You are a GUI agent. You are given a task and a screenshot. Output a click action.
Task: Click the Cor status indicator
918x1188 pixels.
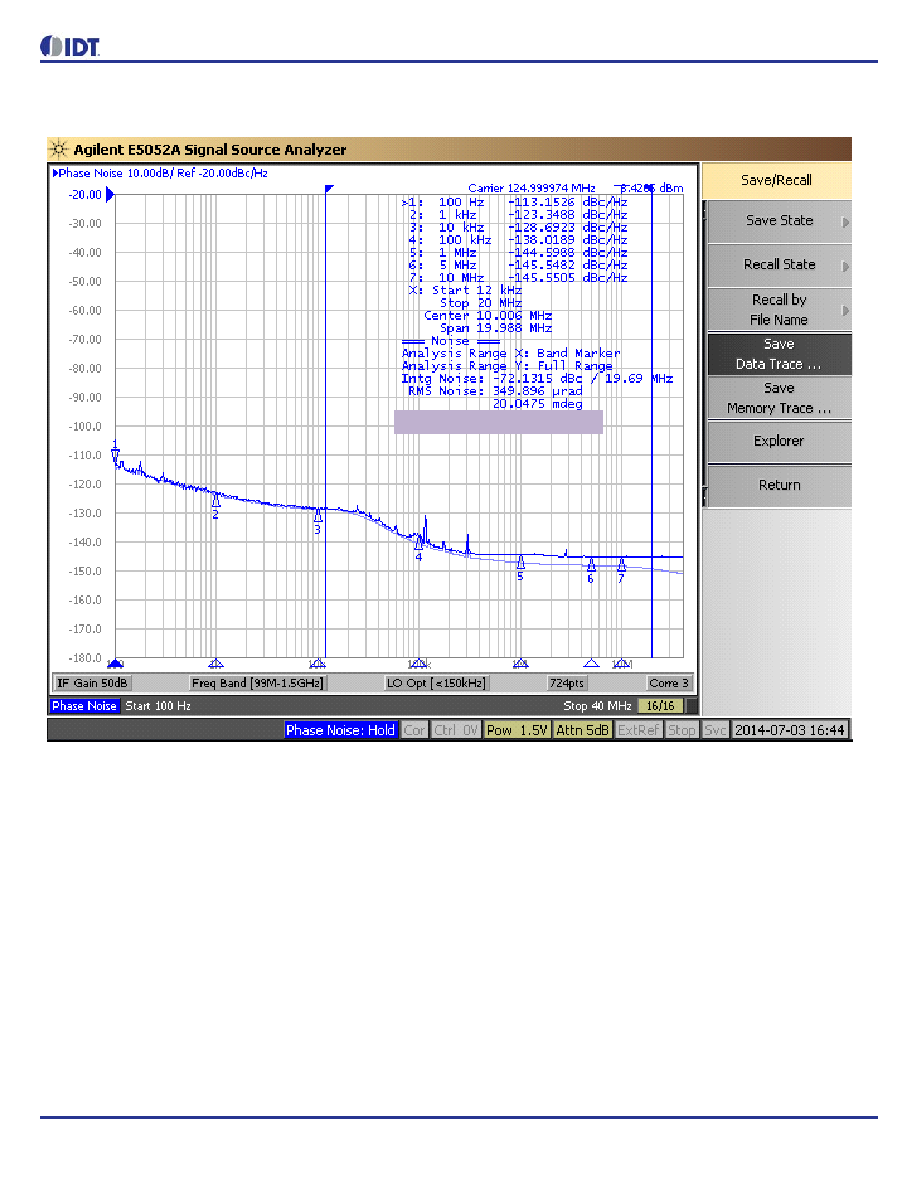(x=414, y=730)
